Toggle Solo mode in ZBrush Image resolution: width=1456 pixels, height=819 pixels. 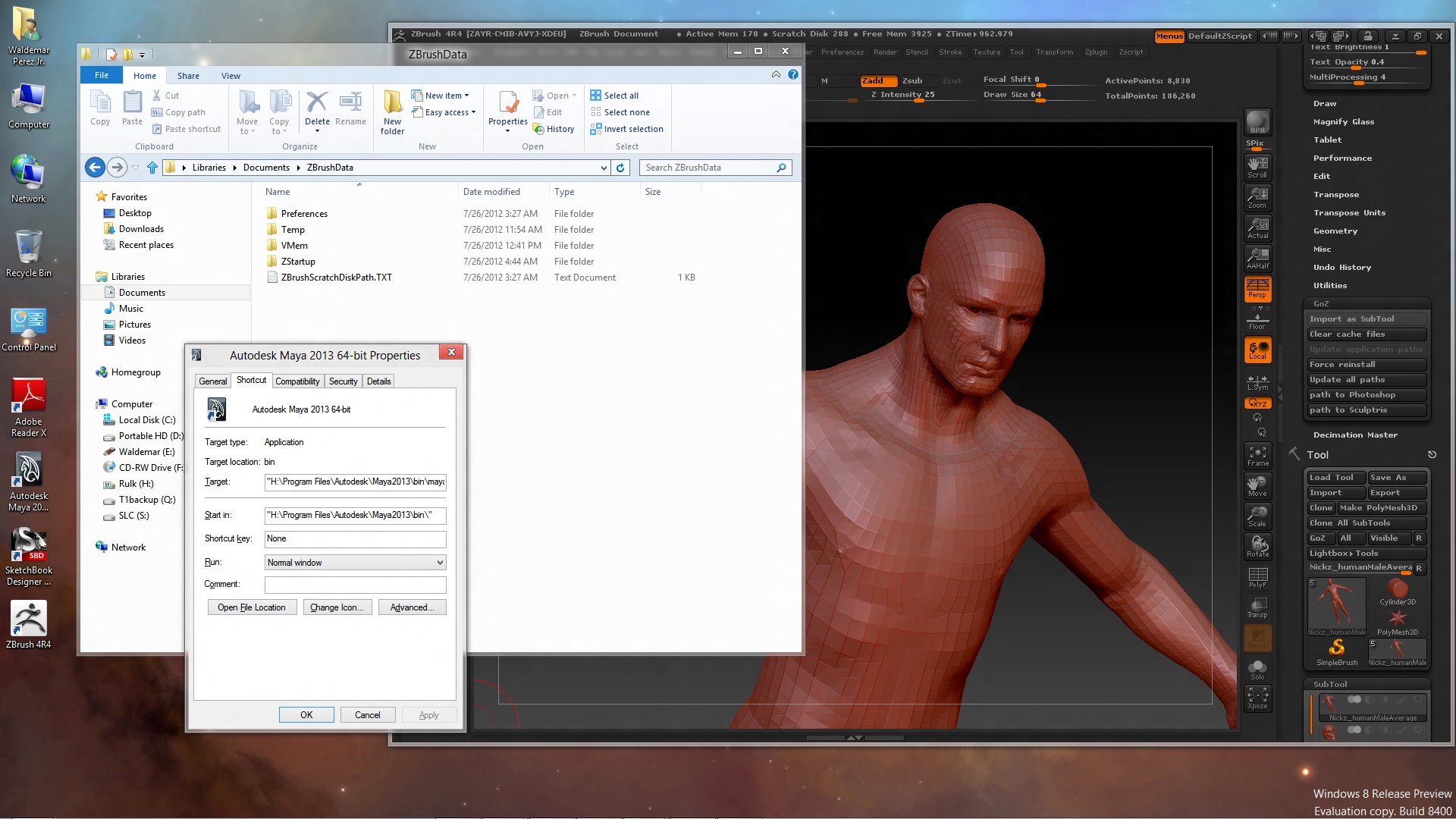[x=1257, y=669]
